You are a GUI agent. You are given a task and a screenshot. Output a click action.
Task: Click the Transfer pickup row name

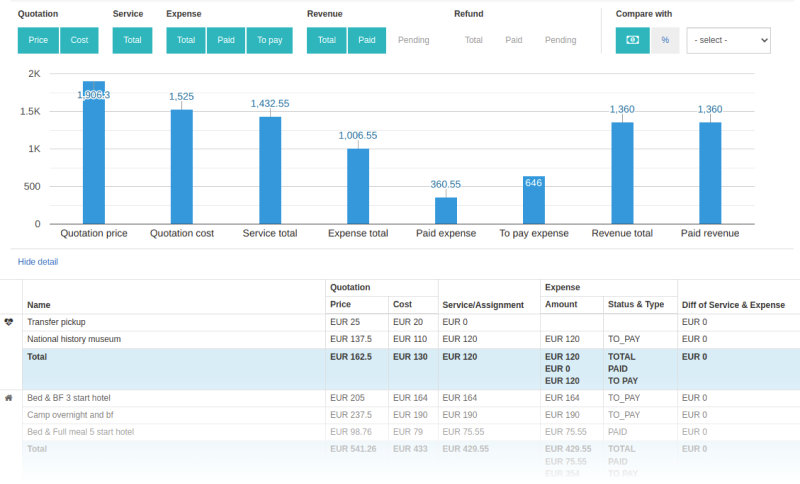(x=56, y=322)
